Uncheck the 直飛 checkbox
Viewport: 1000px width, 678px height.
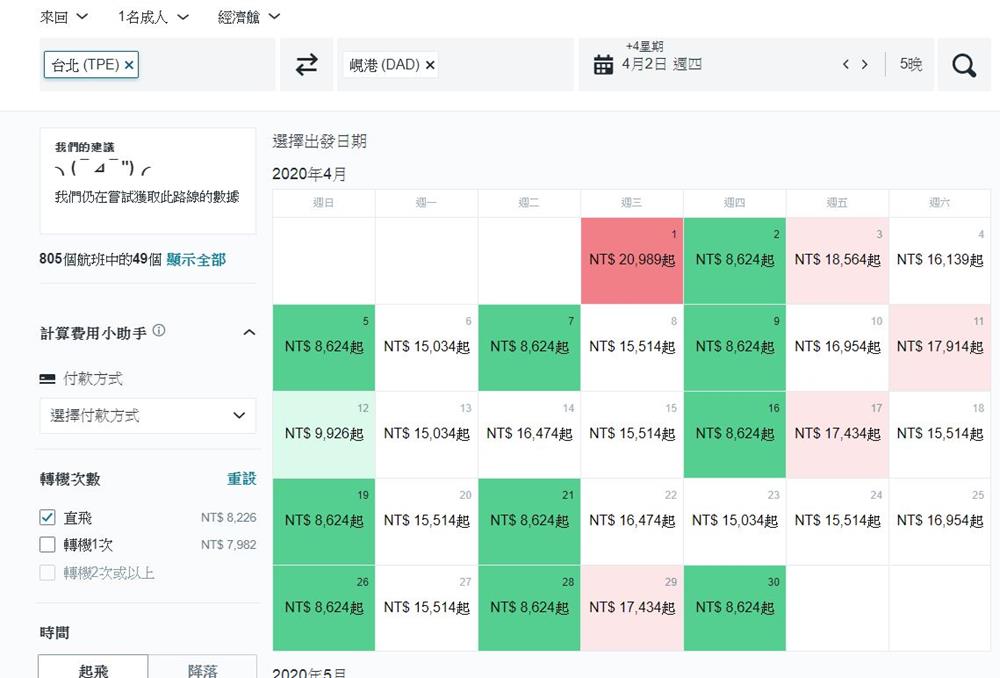47,517
